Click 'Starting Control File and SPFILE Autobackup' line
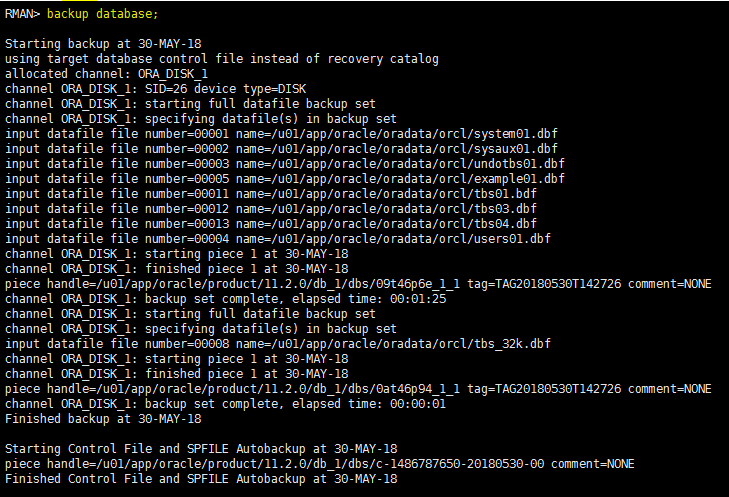 (201, 449)
